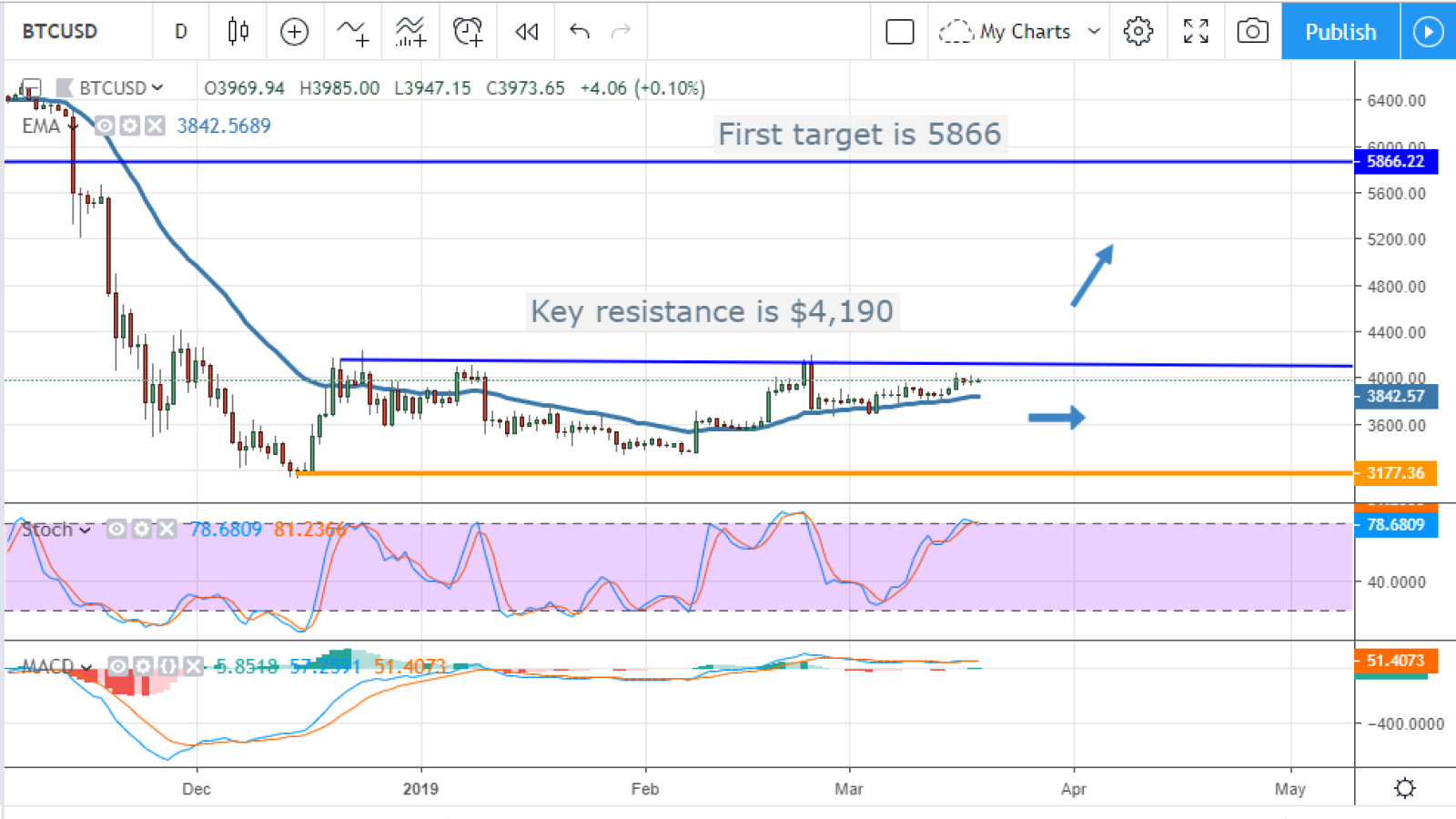Click the 3177.36 orange price label

[x=1396, y=473]
